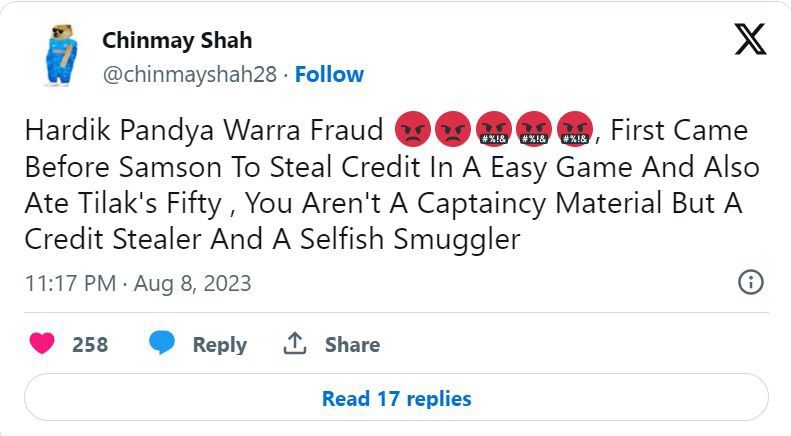Open the tweet info circle icon

click(750, 282)
